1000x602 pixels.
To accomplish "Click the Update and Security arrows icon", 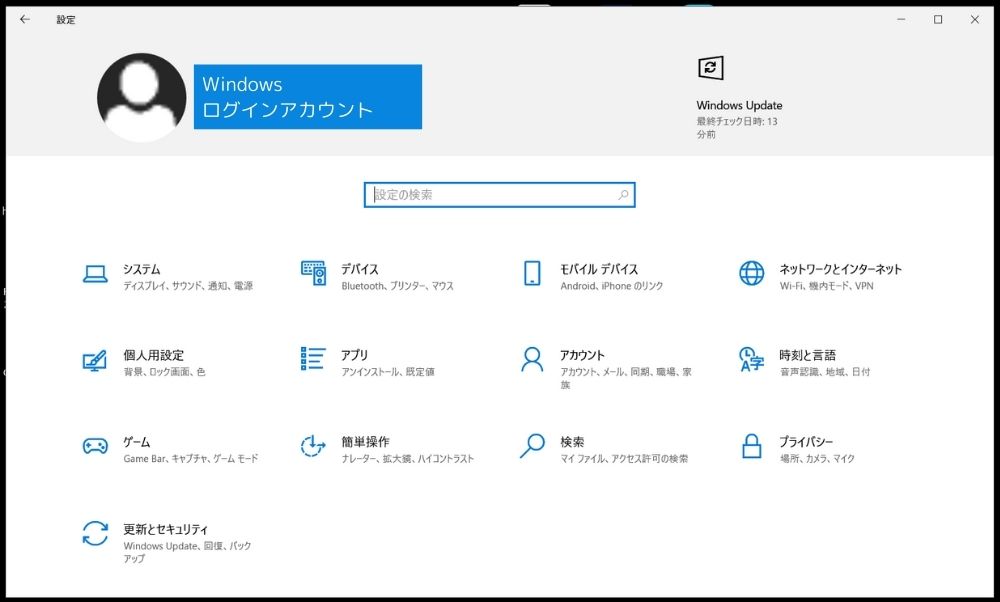I will click(x=95, y=533).
